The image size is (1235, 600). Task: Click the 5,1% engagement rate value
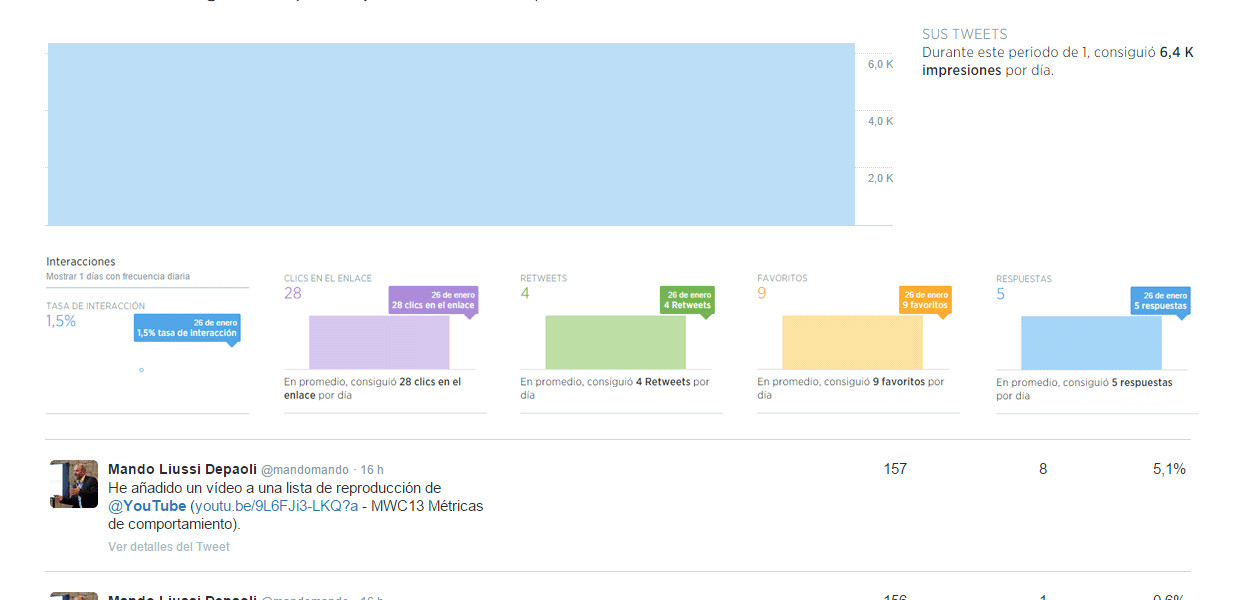[x=1169, y=469]
